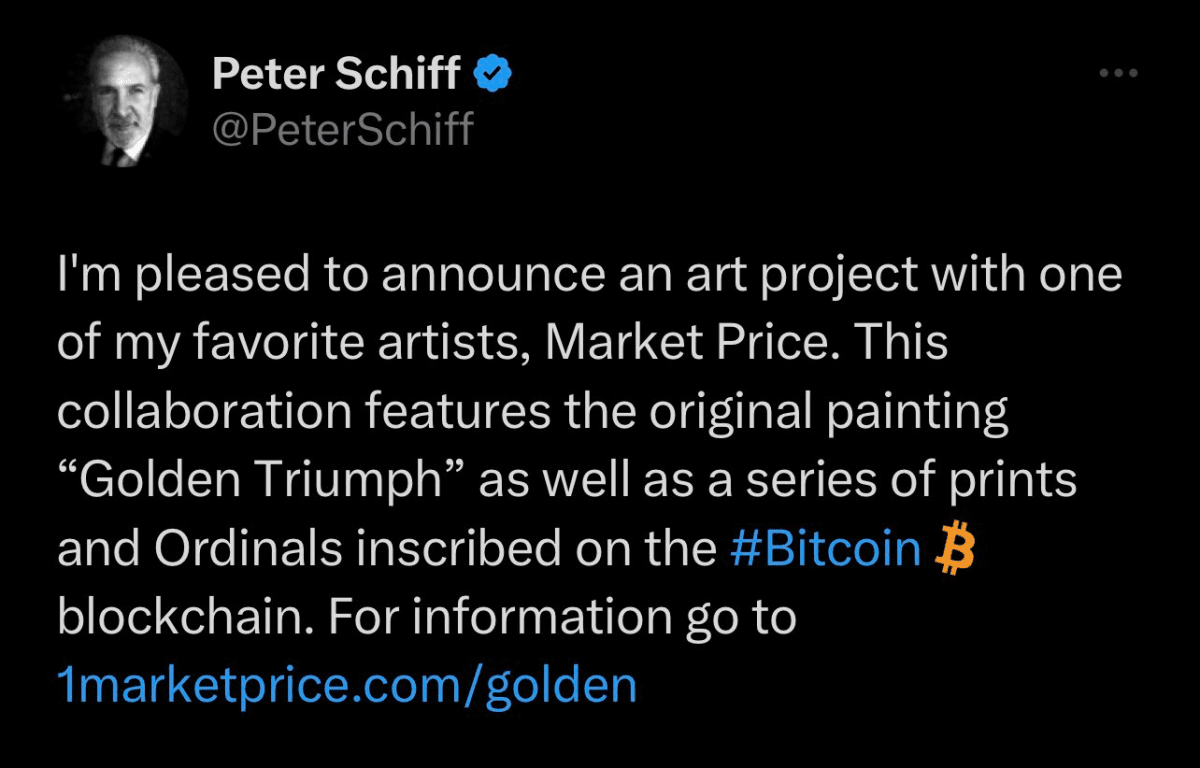
Task: Click the orange Bitcoin symbol emoji
Action: pos(953,550)
